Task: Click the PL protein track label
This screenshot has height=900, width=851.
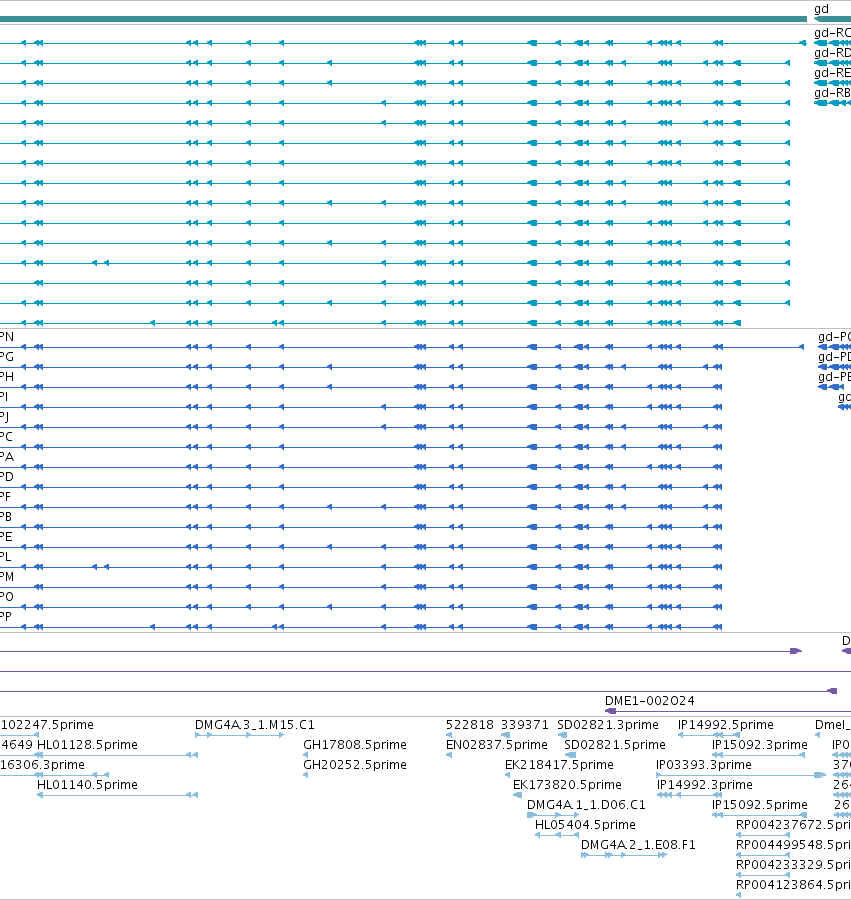Action: click(x=6, y=557)
